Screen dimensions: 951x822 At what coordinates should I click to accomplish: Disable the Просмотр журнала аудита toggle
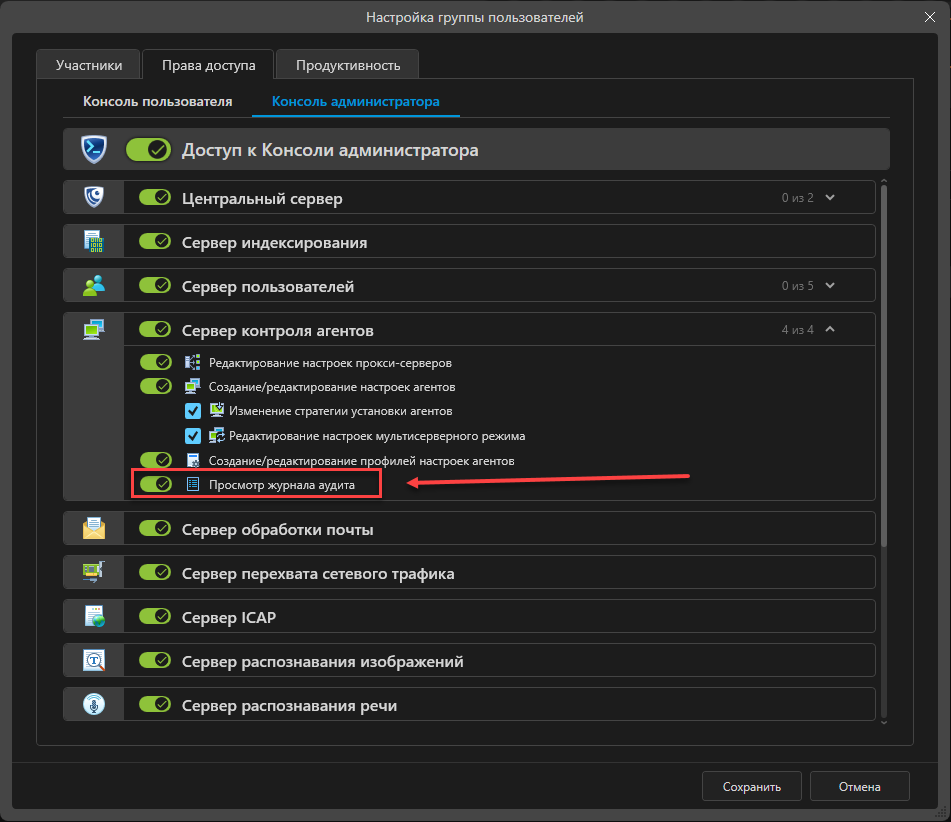tap(155, 485)
